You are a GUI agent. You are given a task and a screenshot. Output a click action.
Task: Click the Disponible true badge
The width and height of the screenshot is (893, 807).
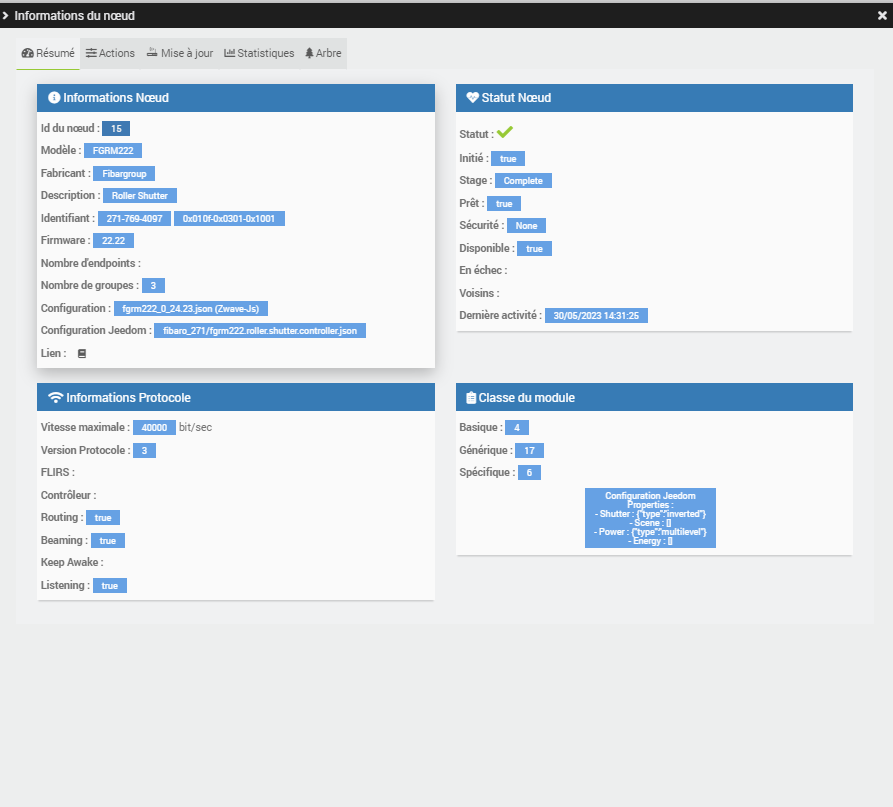point(534,249)
